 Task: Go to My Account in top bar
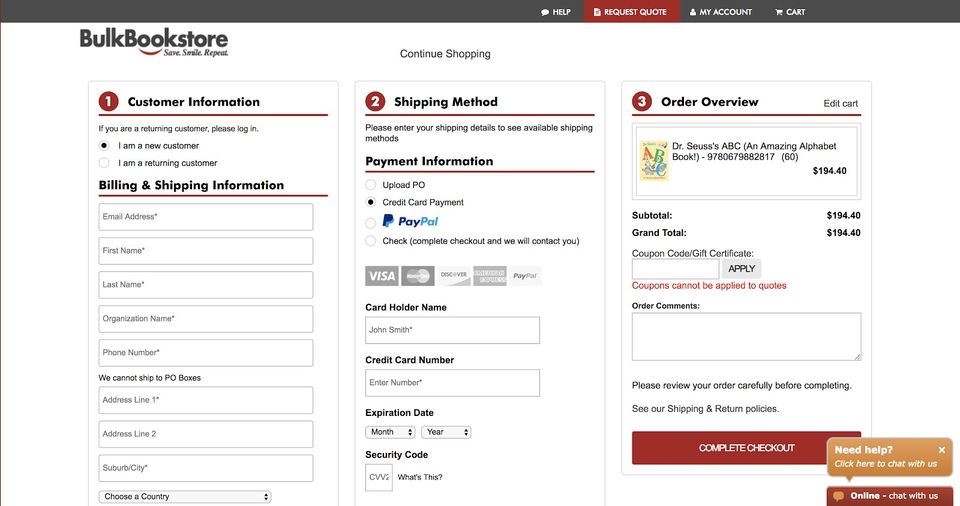(720, 12)
